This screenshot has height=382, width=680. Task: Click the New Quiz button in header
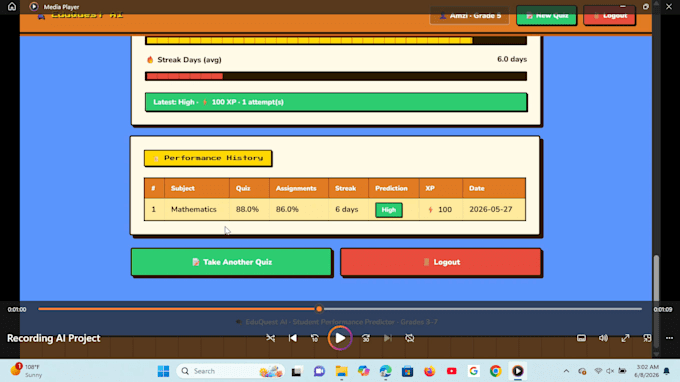coord(546,16)
